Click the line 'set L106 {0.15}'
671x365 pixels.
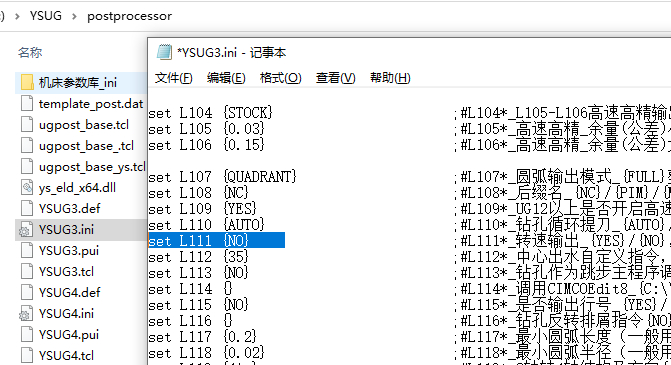(206, 145)
